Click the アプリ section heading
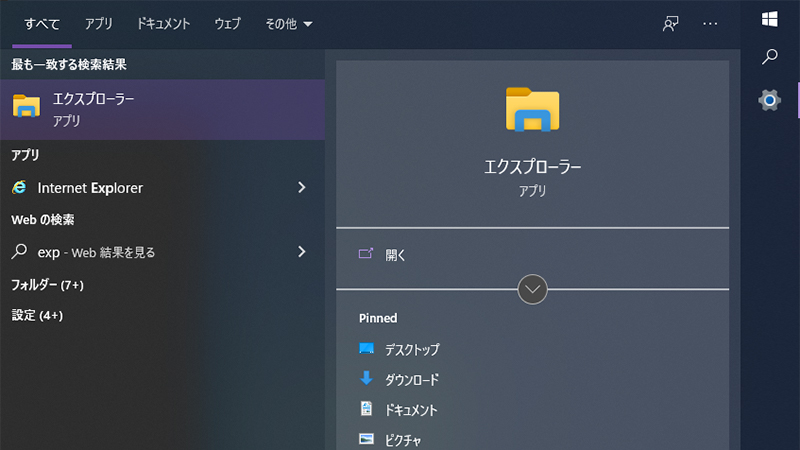The image size is (800, 450). coord(25,155)
